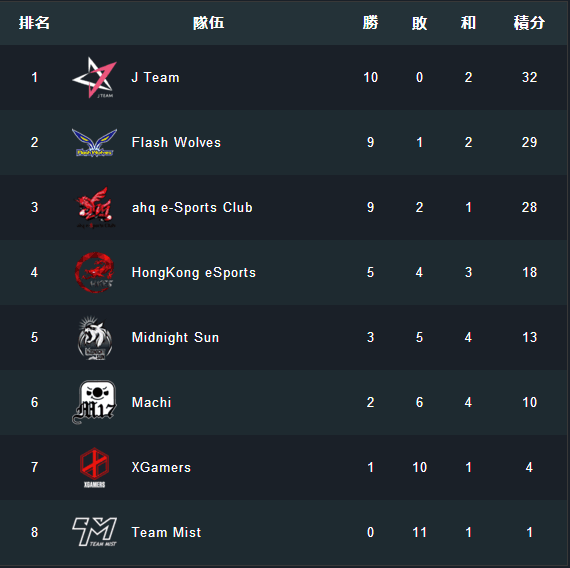Select ahq e-Sports Club team name
The height and width of the screenshot is (568, 570).
[x=192, y=208]
